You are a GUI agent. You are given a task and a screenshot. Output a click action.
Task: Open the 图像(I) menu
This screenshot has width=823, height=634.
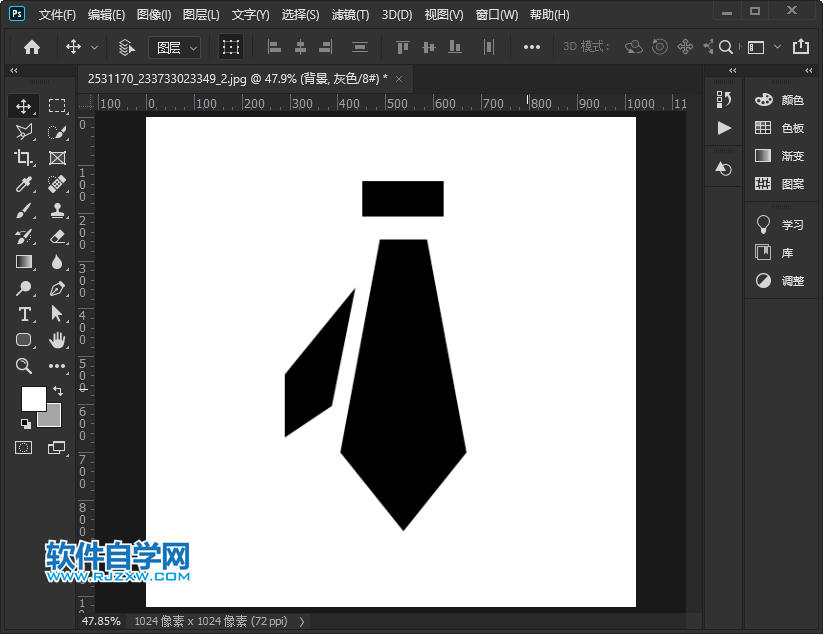point(154,15)
